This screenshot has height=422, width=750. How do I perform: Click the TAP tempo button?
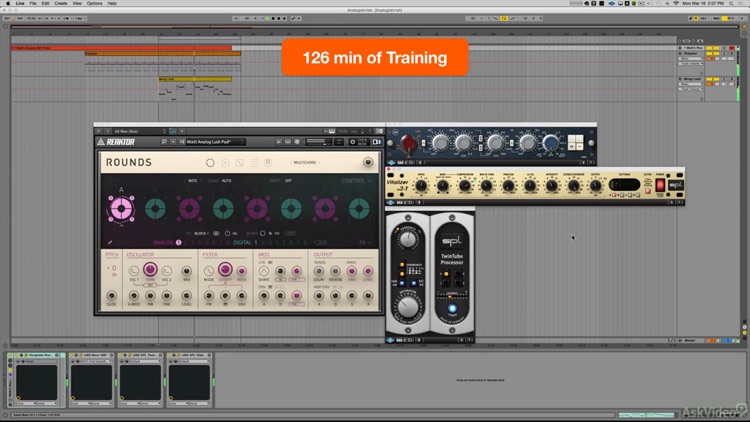pyautogui.click(x=20, y=18)
